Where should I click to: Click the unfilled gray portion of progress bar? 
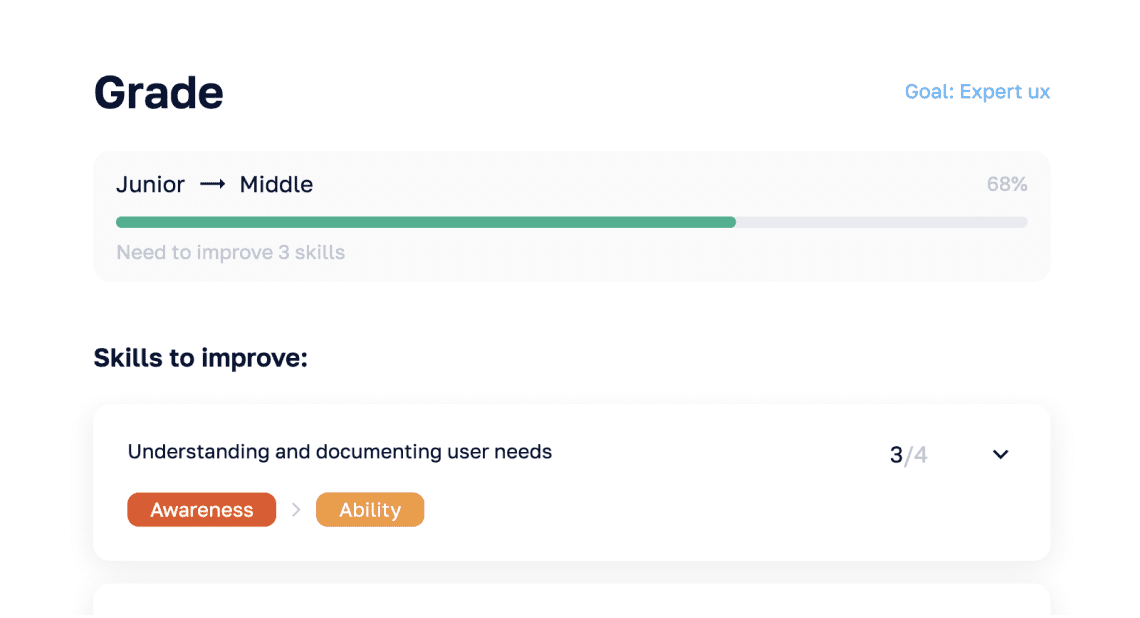click(x=880, y=222)
